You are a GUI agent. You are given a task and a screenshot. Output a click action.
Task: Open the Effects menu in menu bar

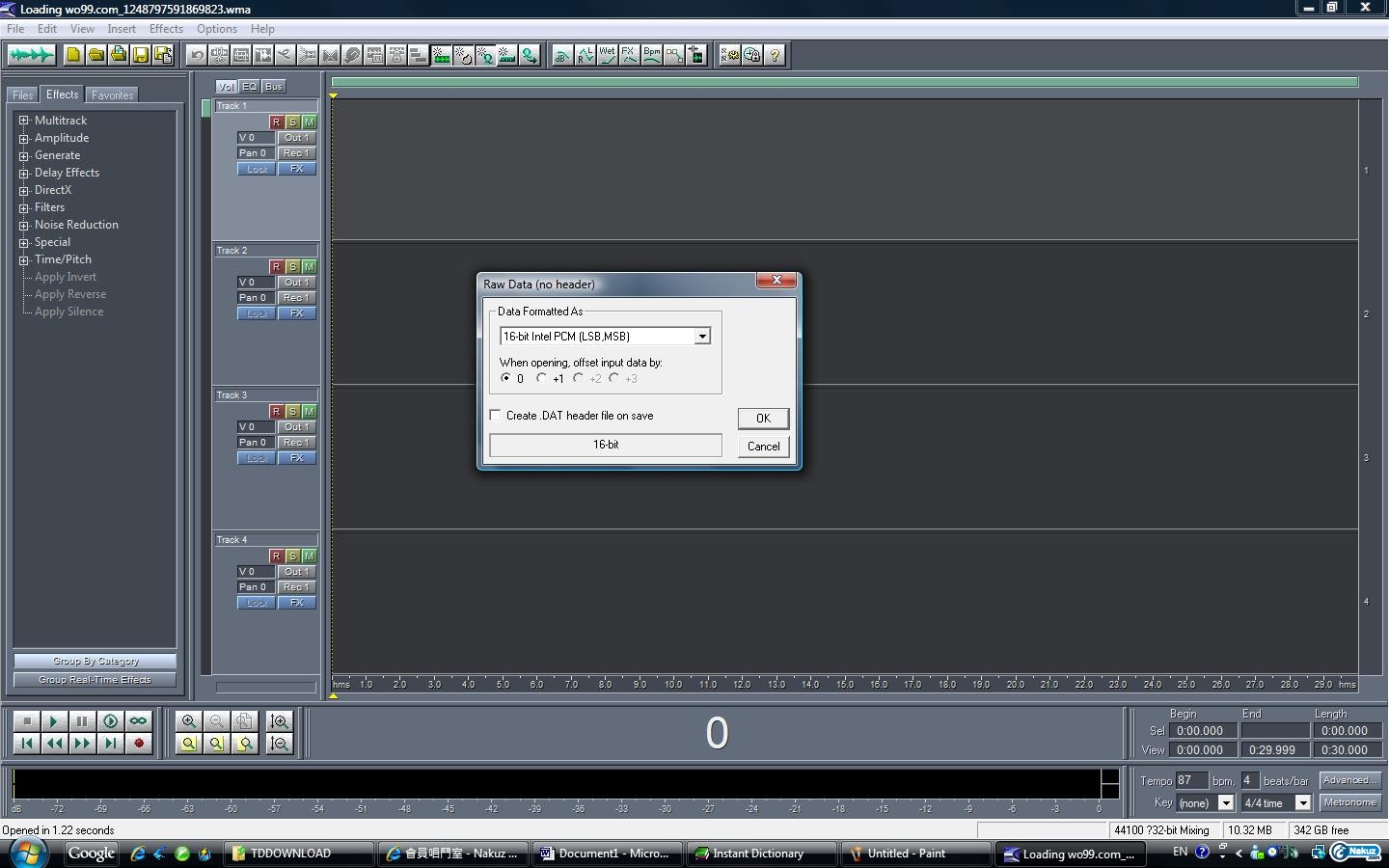click(166, 29)
